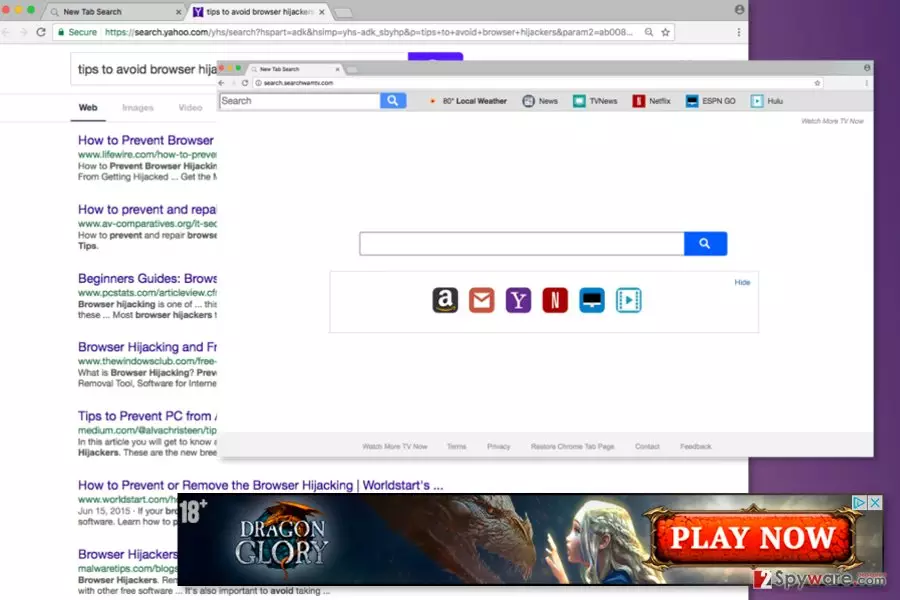Image resolution: width=900 pixels, height=600 pixels.
Task: Open the ESPN GO toolbar link
Action: point(711,101)
